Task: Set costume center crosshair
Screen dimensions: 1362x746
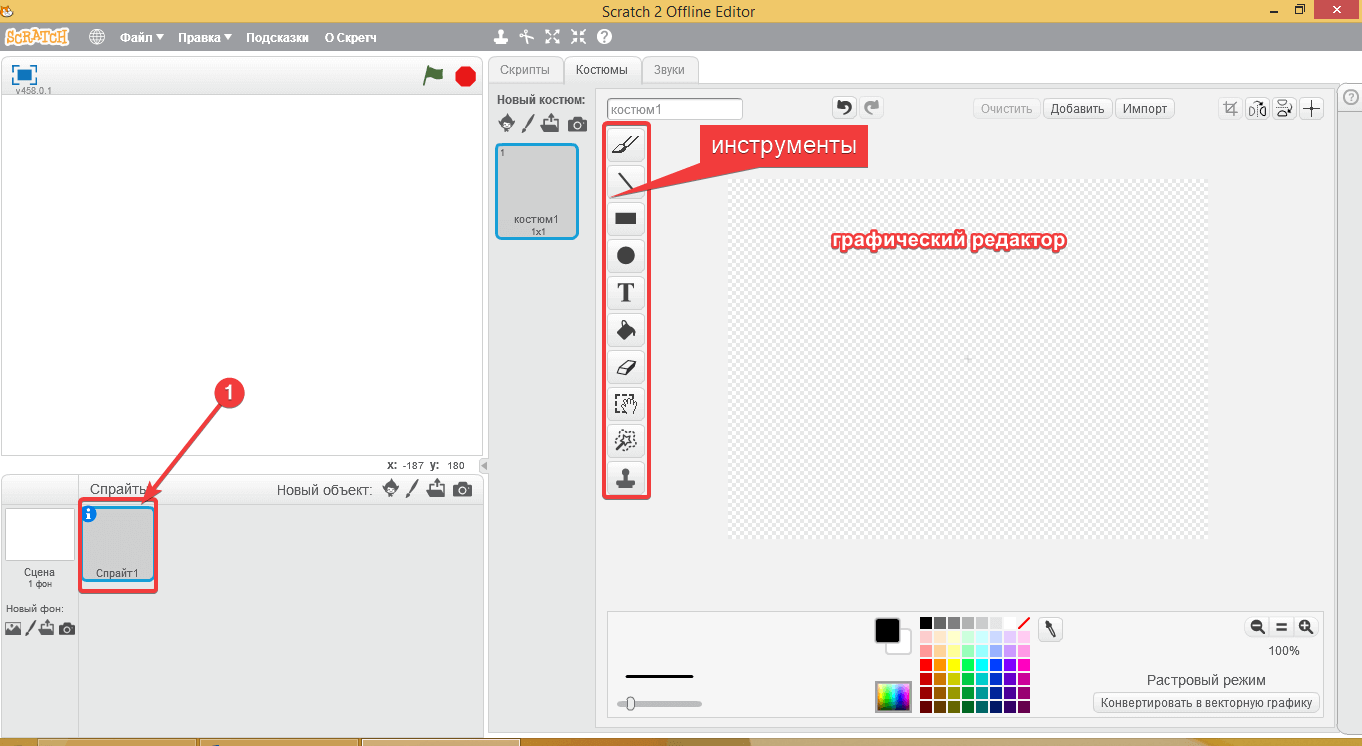Action: pos(1311,108)
